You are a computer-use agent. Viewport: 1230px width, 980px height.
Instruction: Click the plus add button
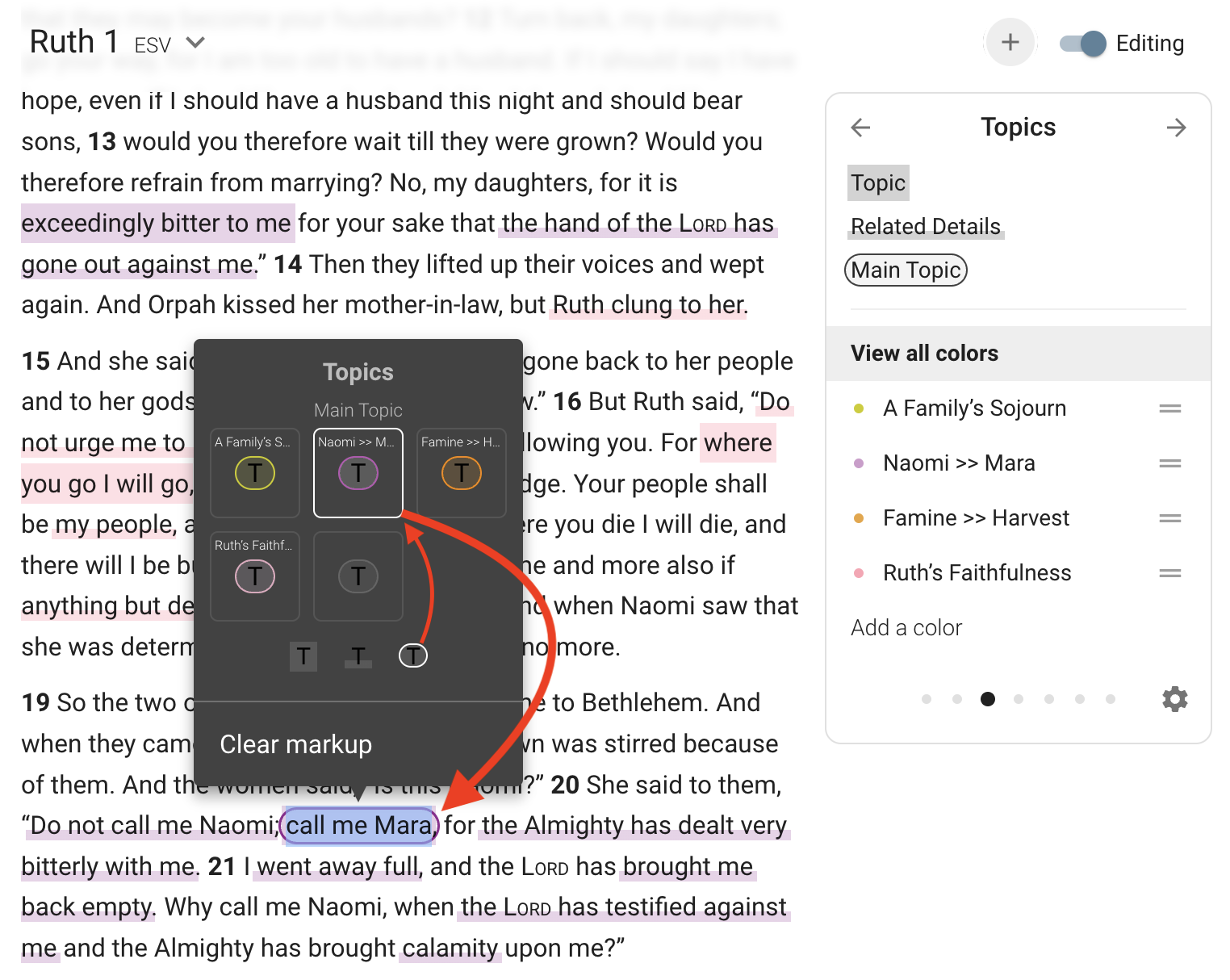coord(1010,42)
